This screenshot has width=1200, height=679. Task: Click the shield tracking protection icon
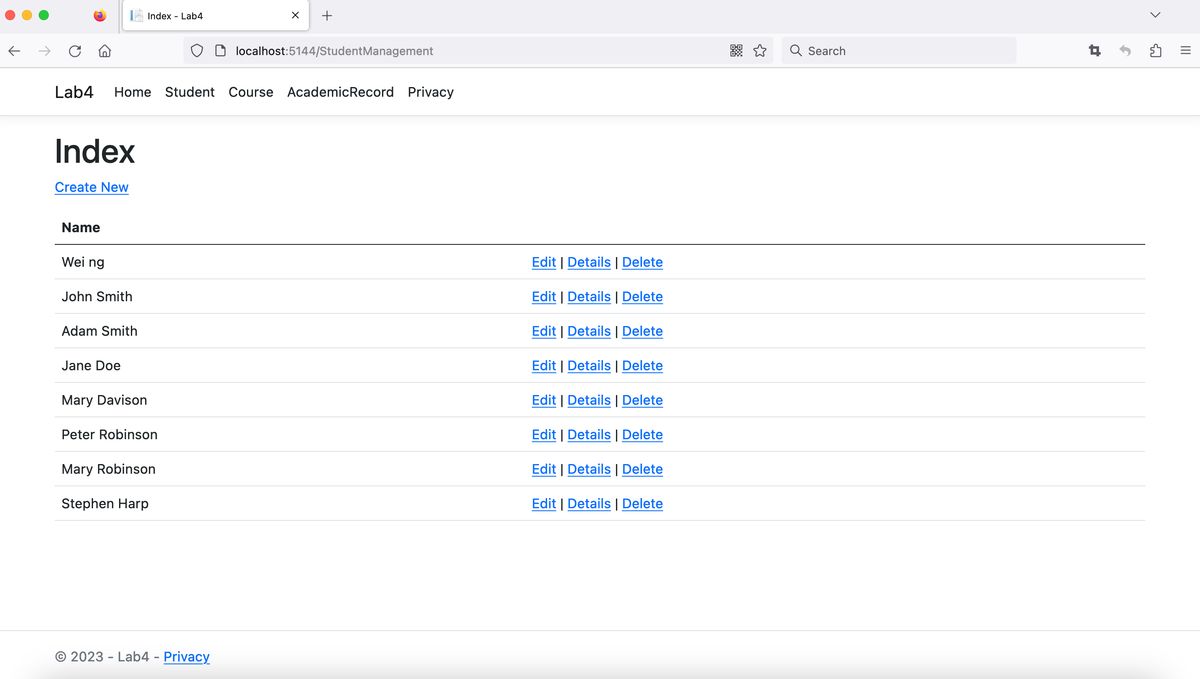tap(197, 51)
